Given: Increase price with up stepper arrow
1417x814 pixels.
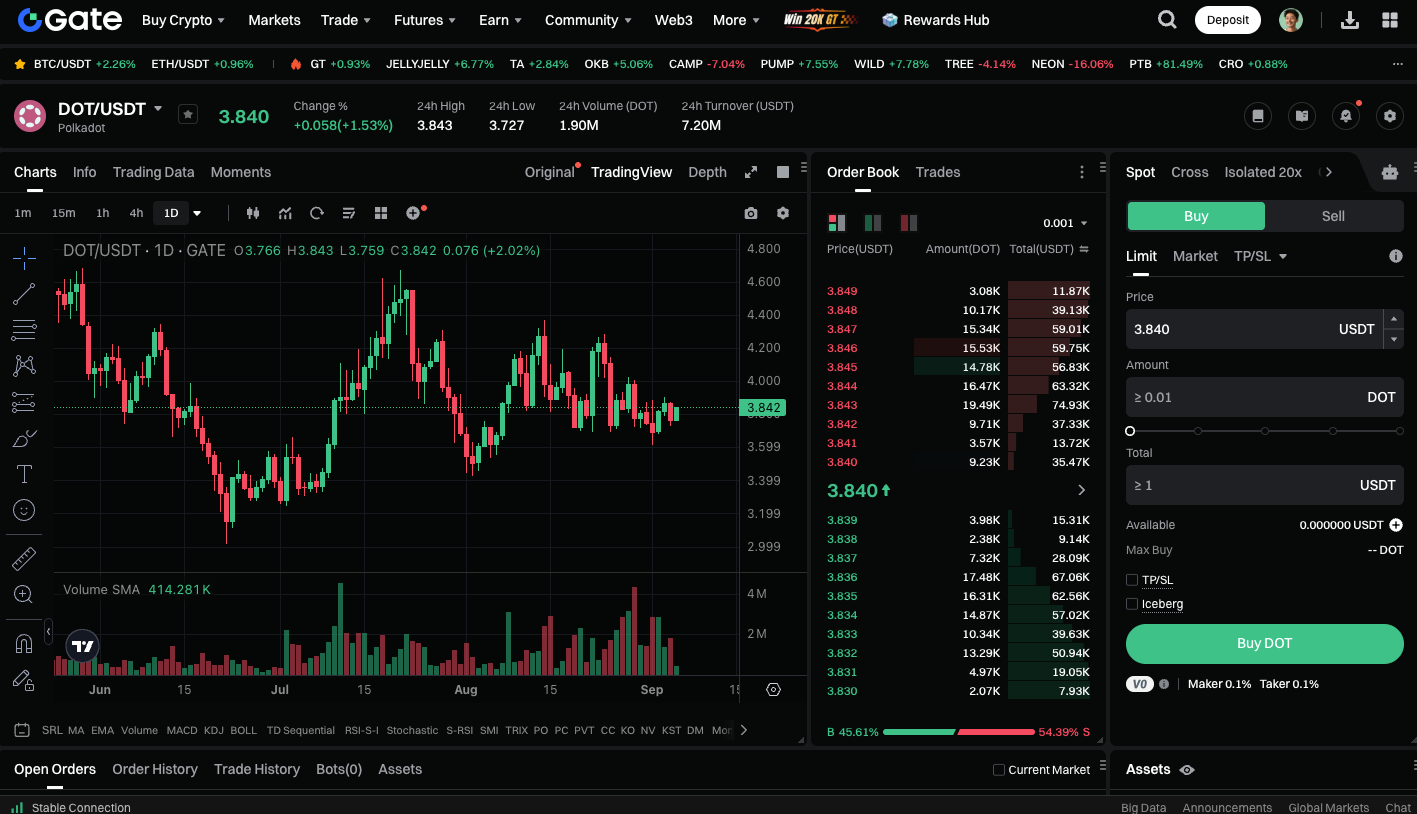Looking at the screenshot, I should pos(1393,319).
